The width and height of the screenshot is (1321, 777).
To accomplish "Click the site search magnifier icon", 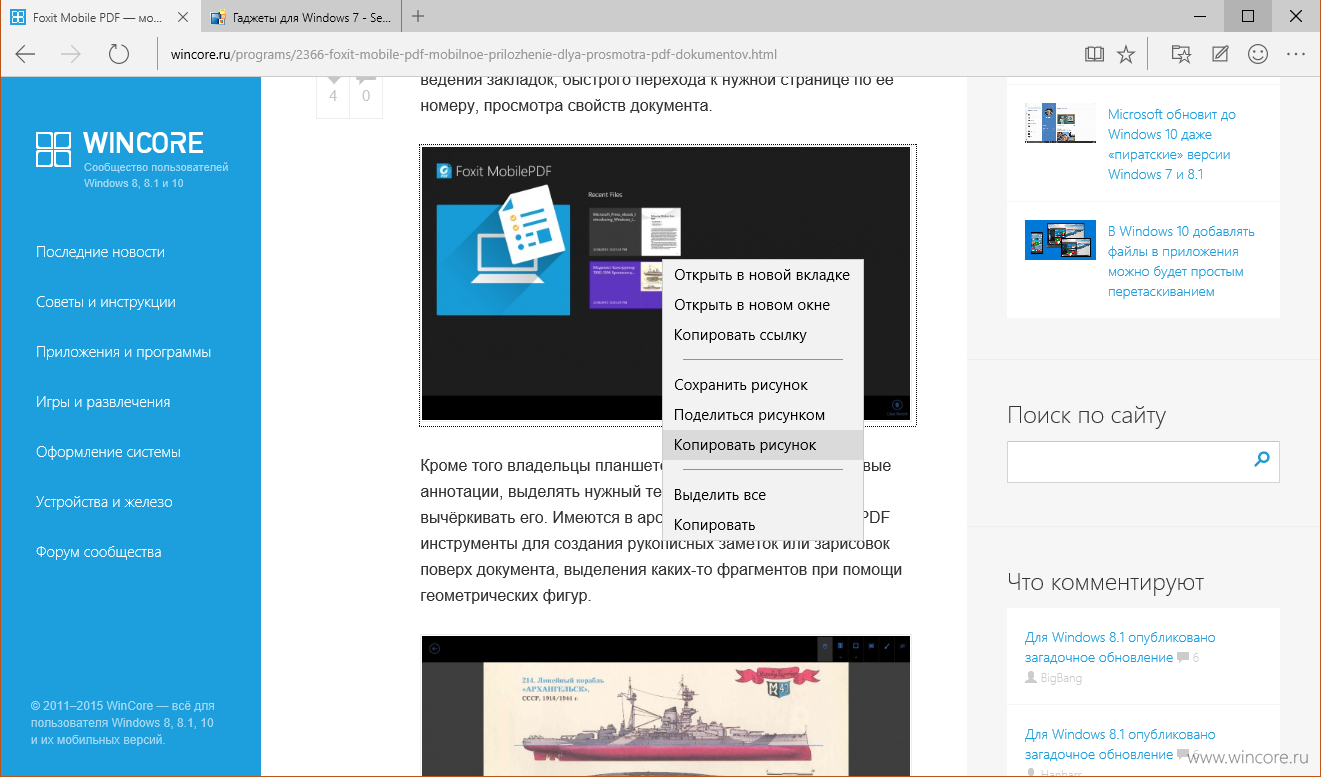I will [x=1262, y=459].
